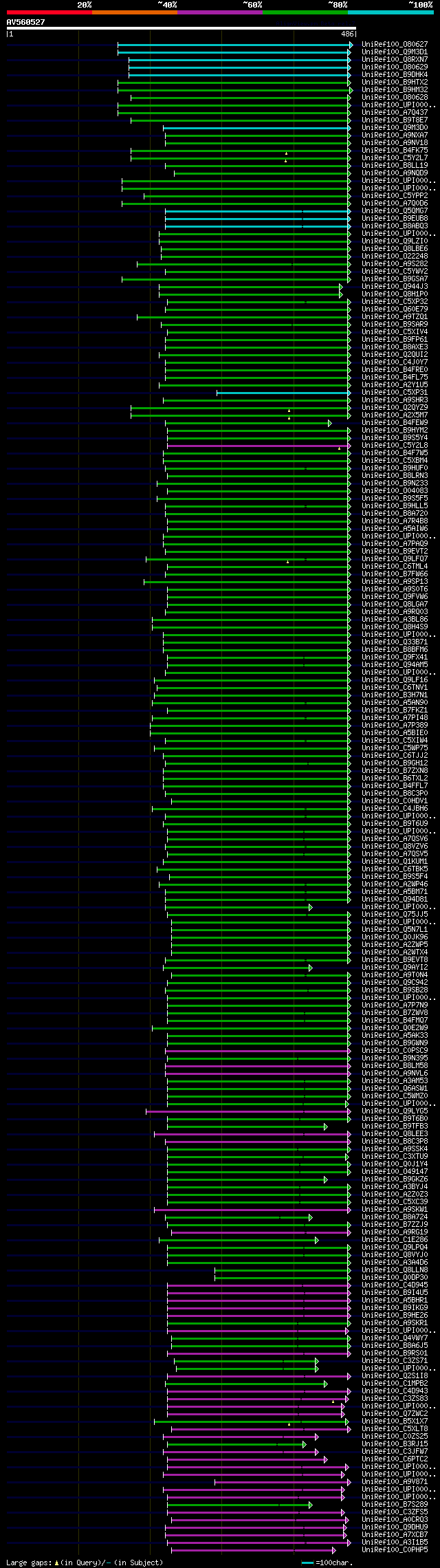Screen dimensions: 440x1568
Task: Select the UniRef100_Q944J3 label
Action: point(395,287)
